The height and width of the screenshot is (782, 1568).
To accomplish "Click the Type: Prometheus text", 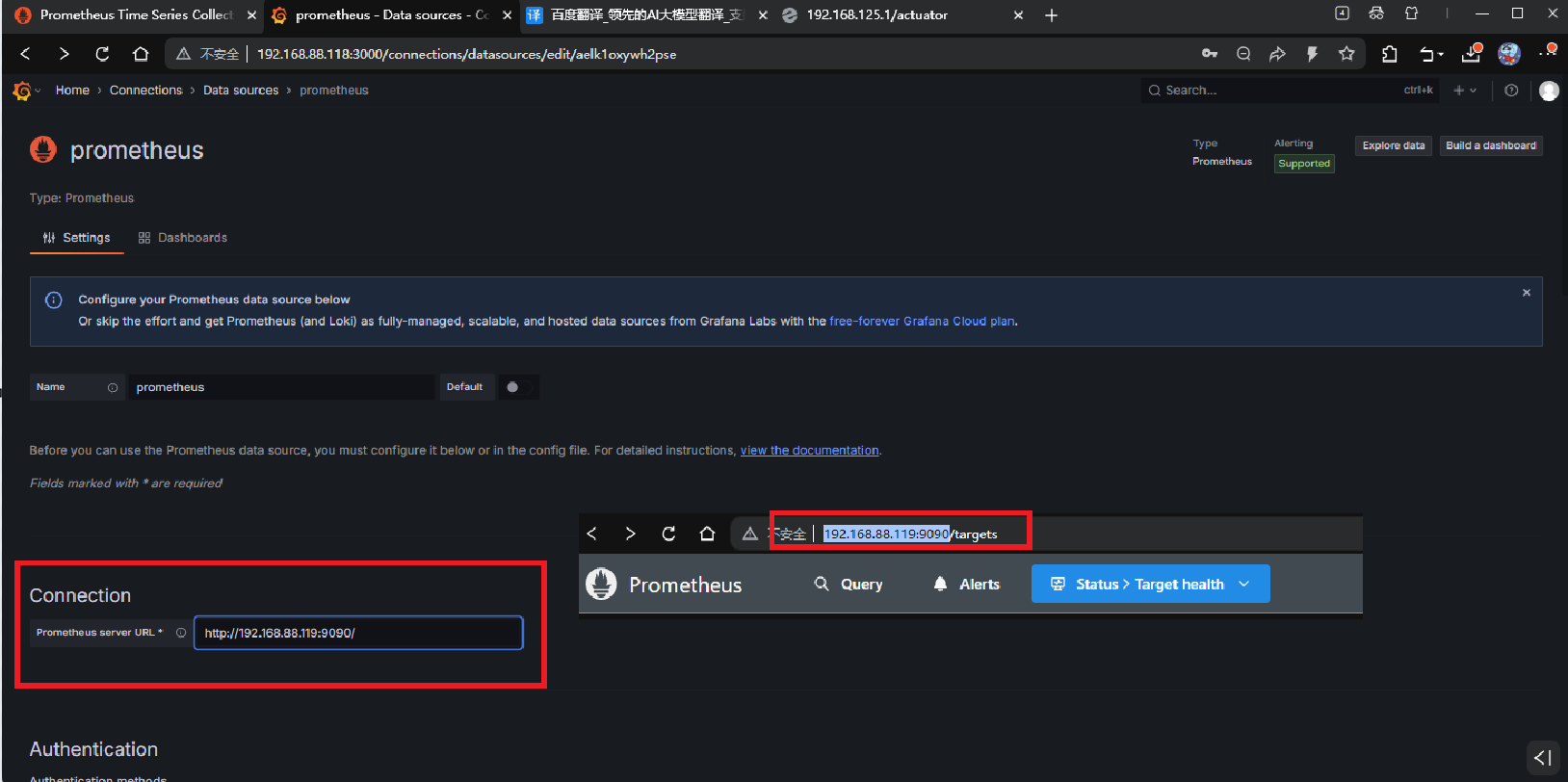I will pos(82,198).
